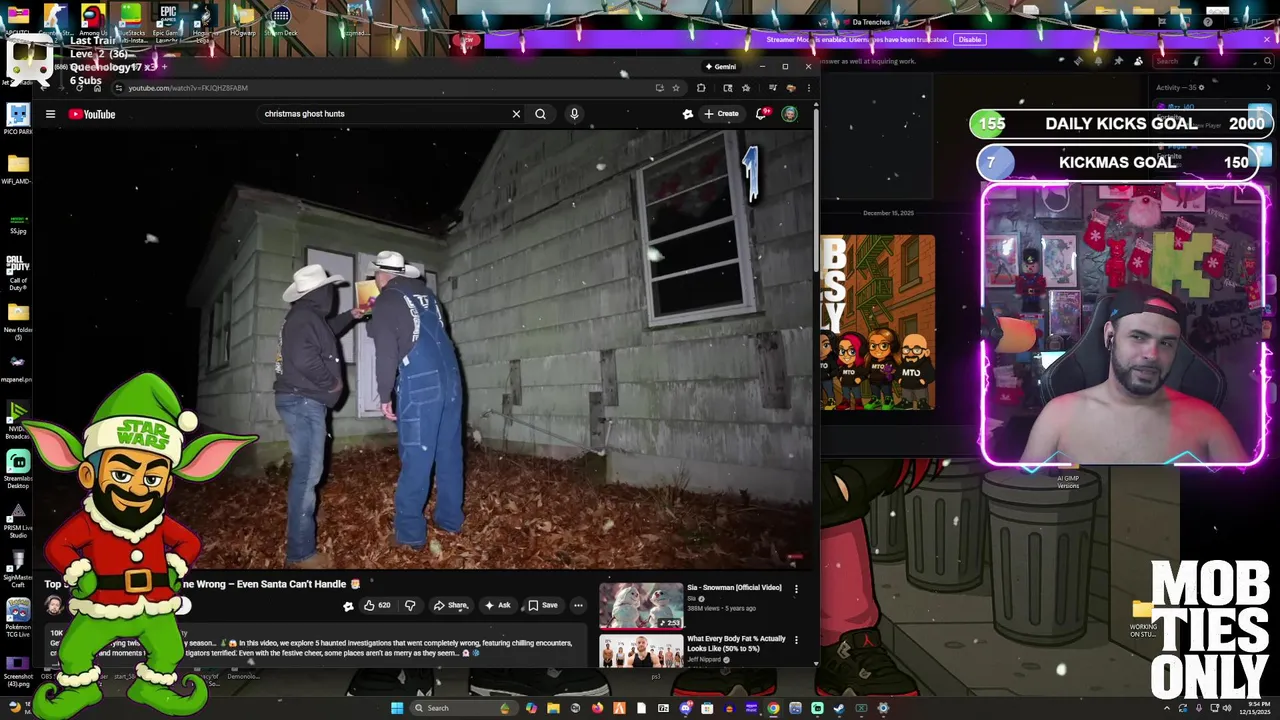The height and width of the screenshot is (720, 1280).
Task: Open YouTube notifications bell
Action: [762, 114]
